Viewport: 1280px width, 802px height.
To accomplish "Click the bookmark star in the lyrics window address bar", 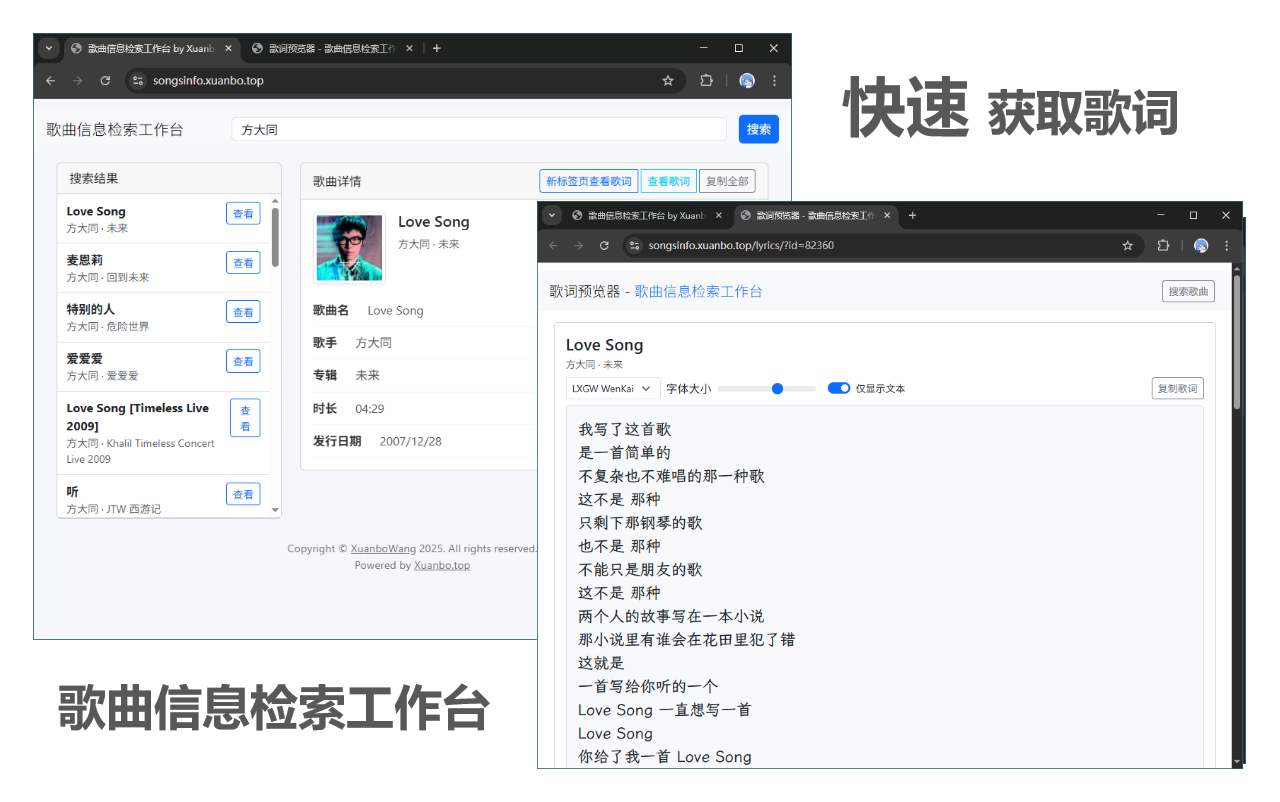I will pos(1128,245).
